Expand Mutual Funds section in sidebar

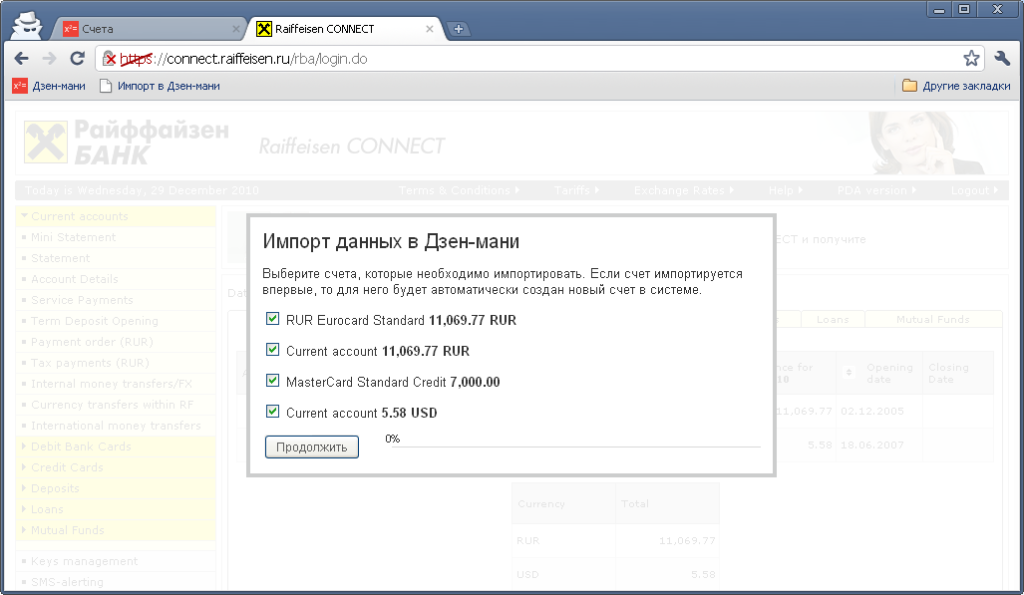(x=24, y=530)
